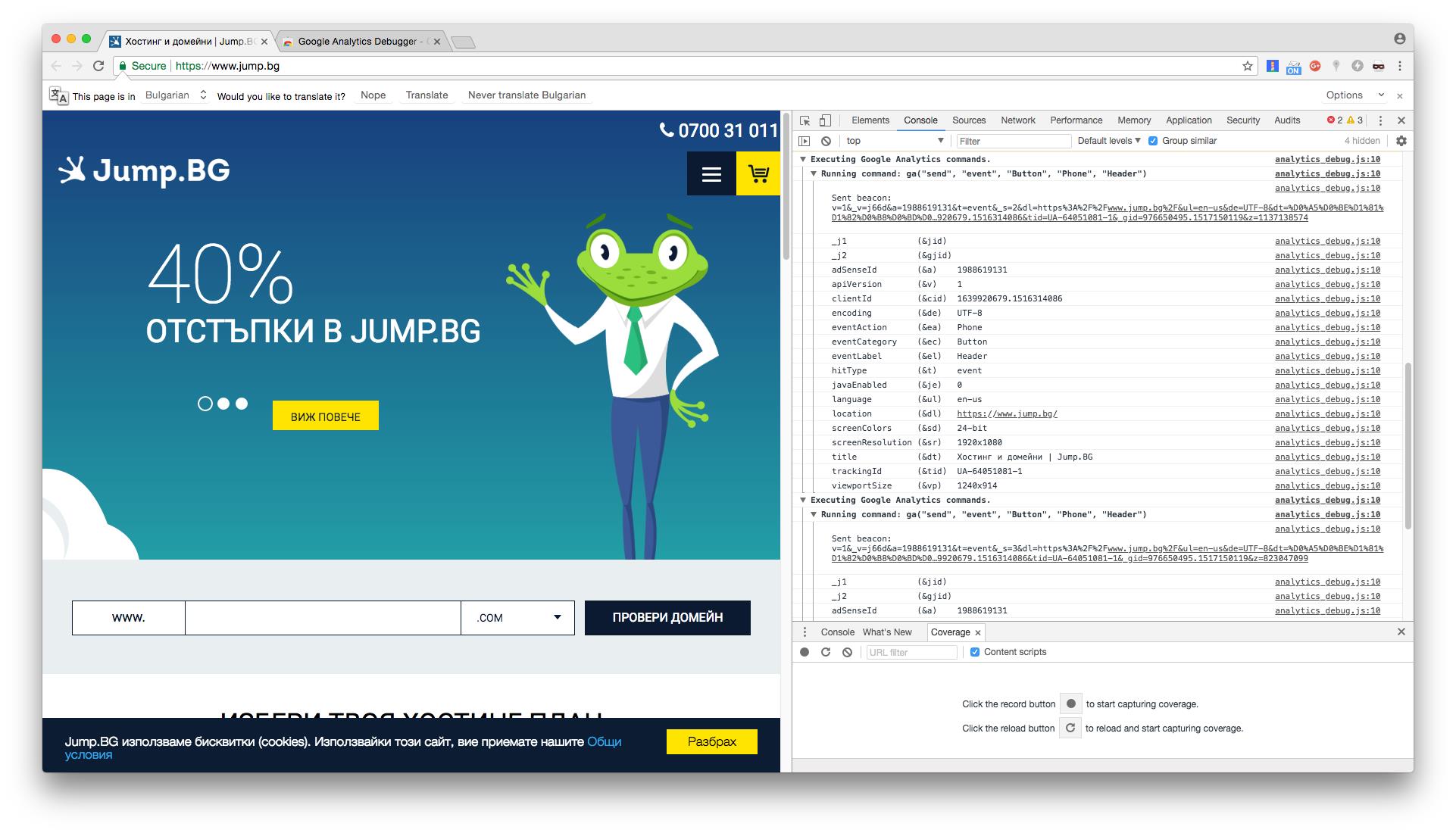Toggle the Group similar checkbox
The image size is (1456, 833).
click(1153, 141)
